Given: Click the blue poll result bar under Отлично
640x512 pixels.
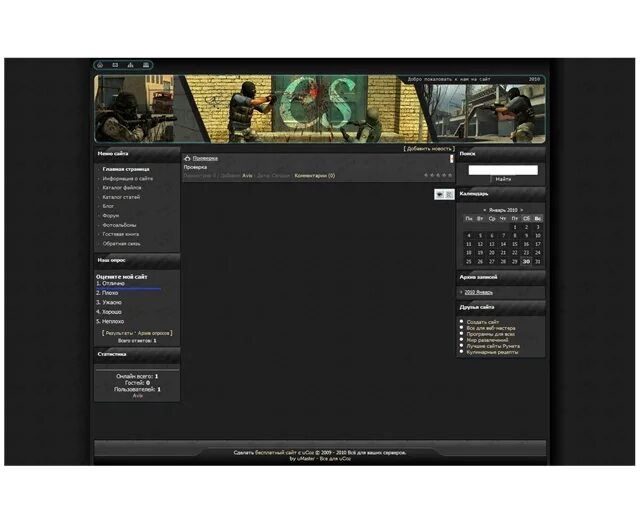Looking at the screenshot, I should 128,288.
